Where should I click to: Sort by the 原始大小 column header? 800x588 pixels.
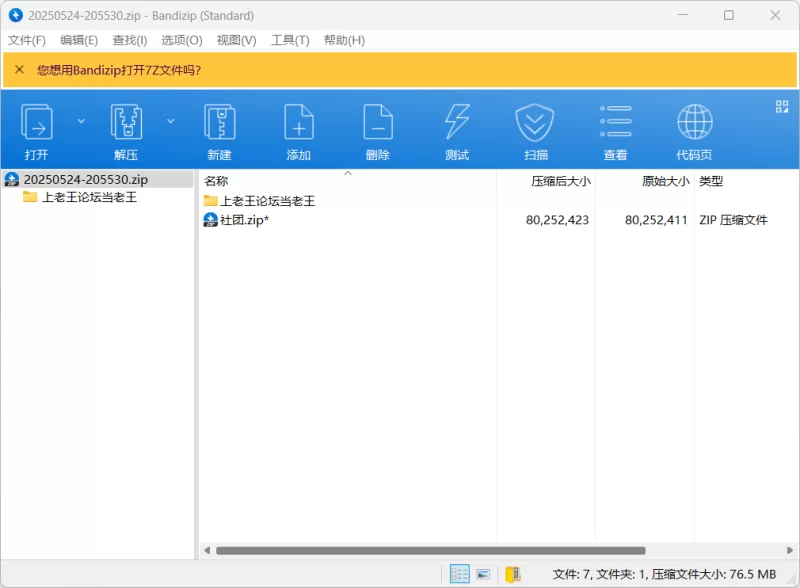click(644, 181)
